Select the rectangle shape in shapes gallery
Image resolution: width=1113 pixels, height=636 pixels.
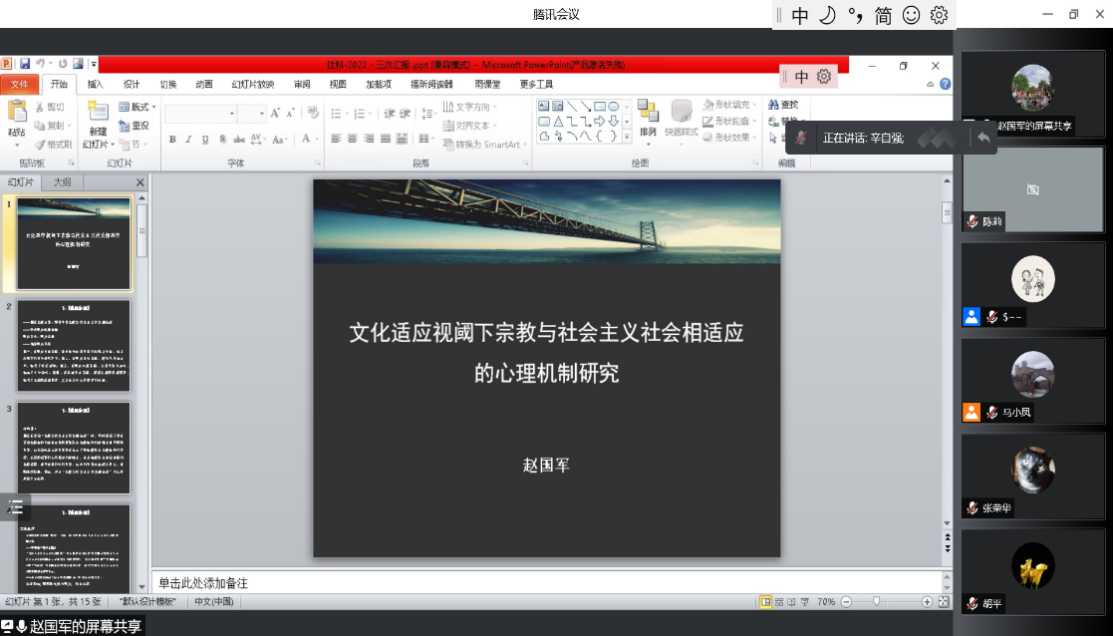click(600, 106)
